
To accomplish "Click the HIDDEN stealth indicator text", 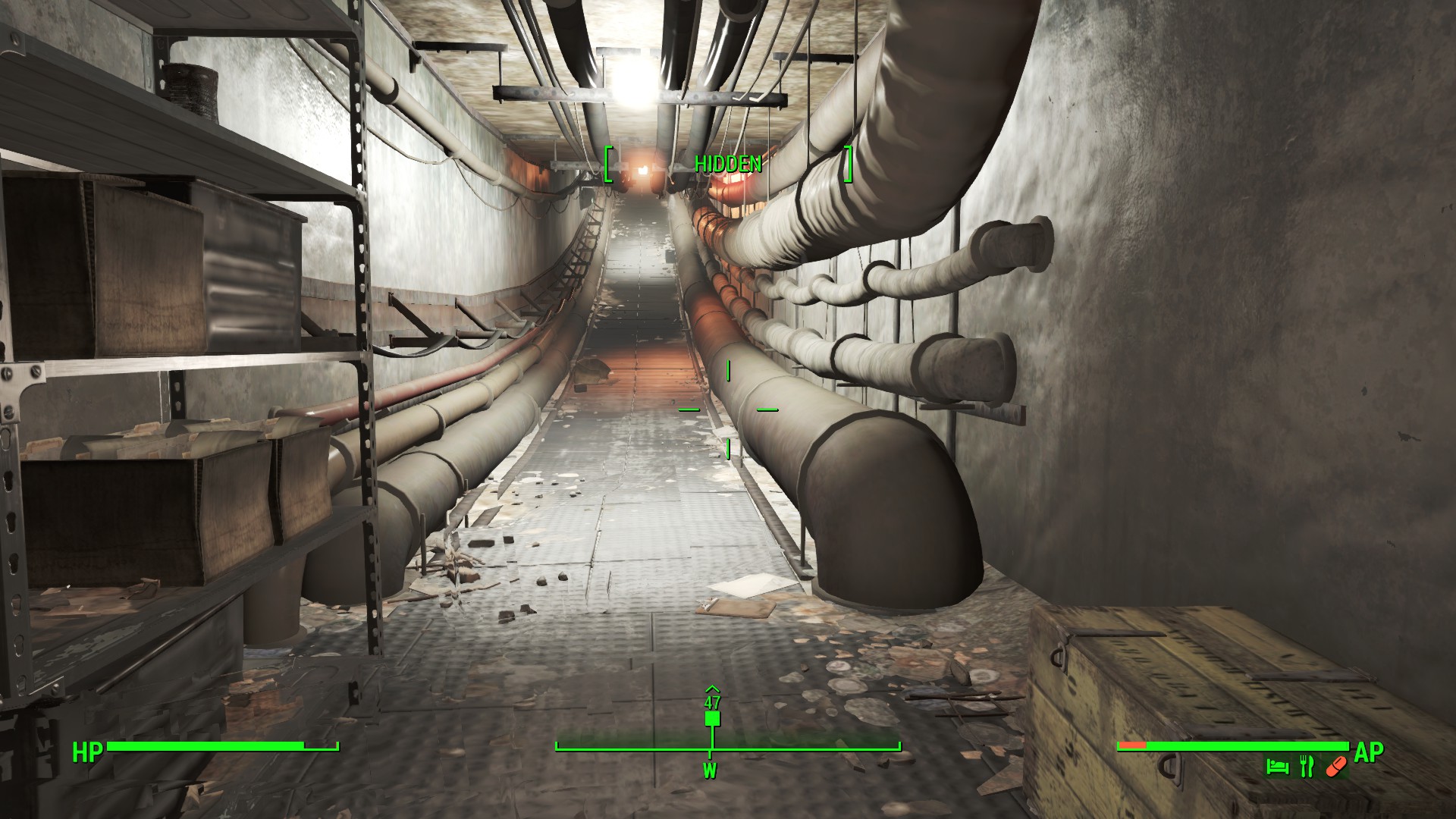I will pyautogui.click(x=728, y=164).
